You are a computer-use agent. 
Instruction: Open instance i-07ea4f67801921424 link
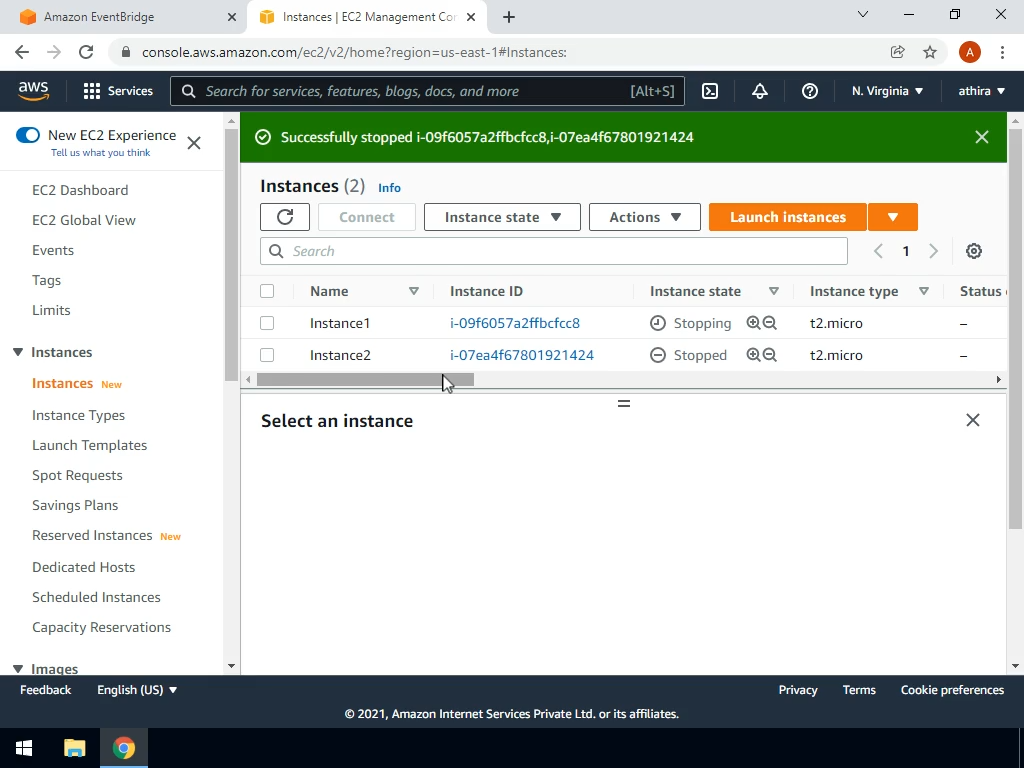522,355
